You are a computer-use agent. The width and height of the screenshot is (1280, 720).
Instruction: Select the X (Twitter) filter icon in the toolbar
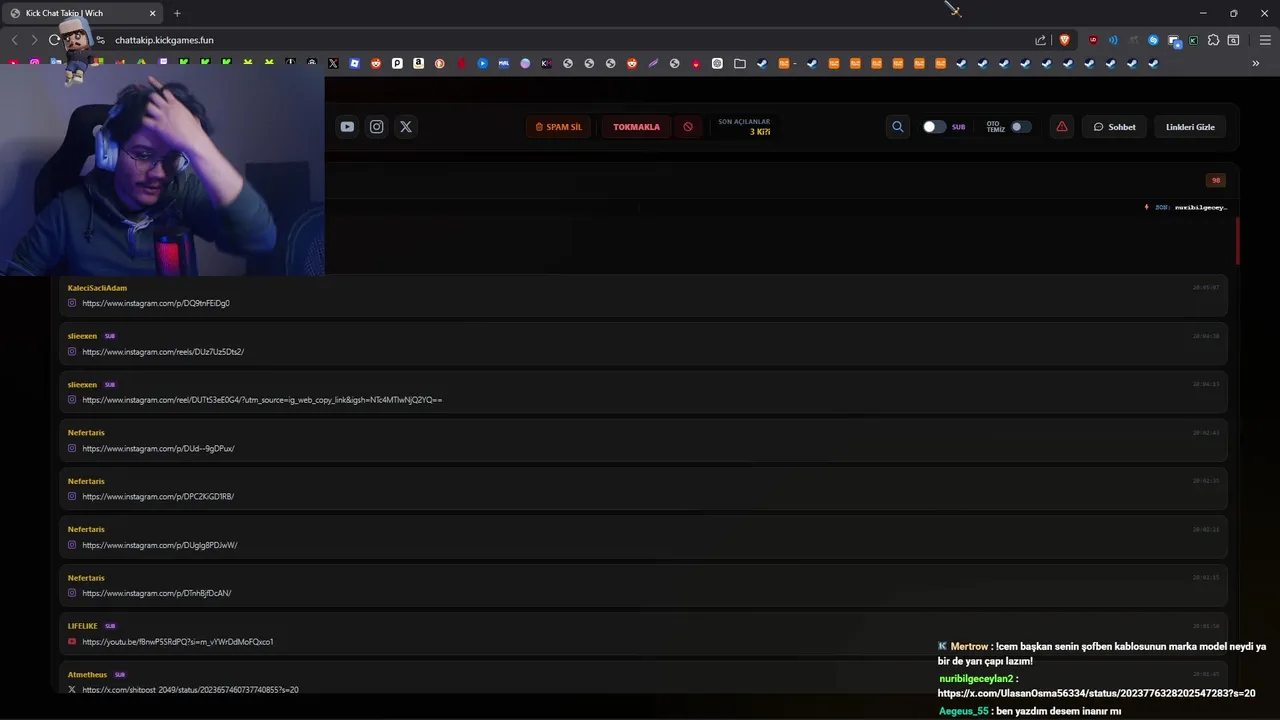405,127
